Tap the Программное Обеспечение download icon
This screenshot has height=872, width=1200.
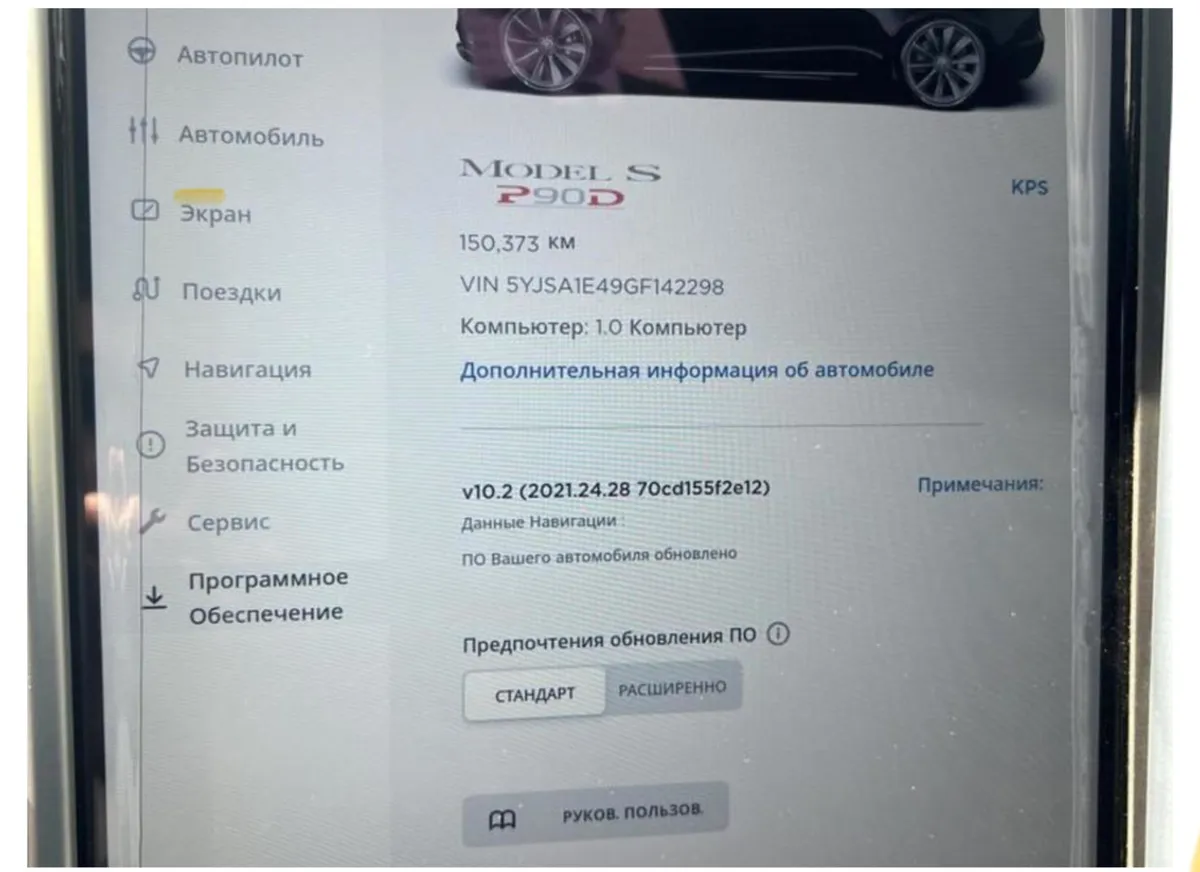[154, 597]
